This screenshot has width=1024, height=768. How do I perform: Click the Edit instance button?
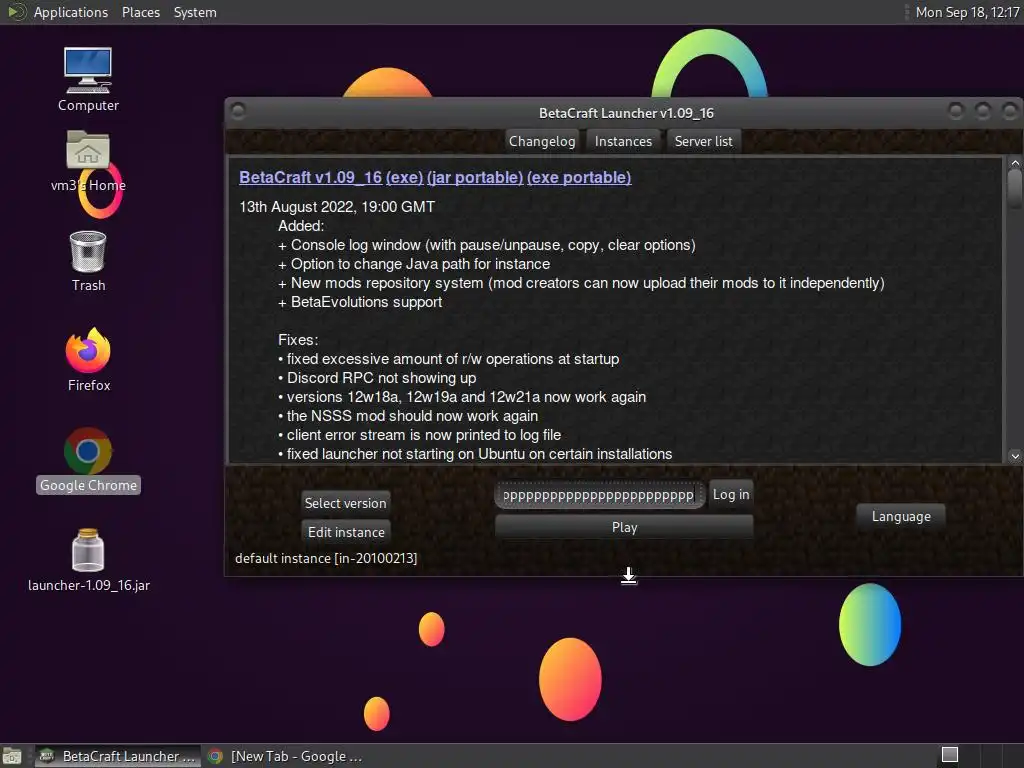[346, 532]
